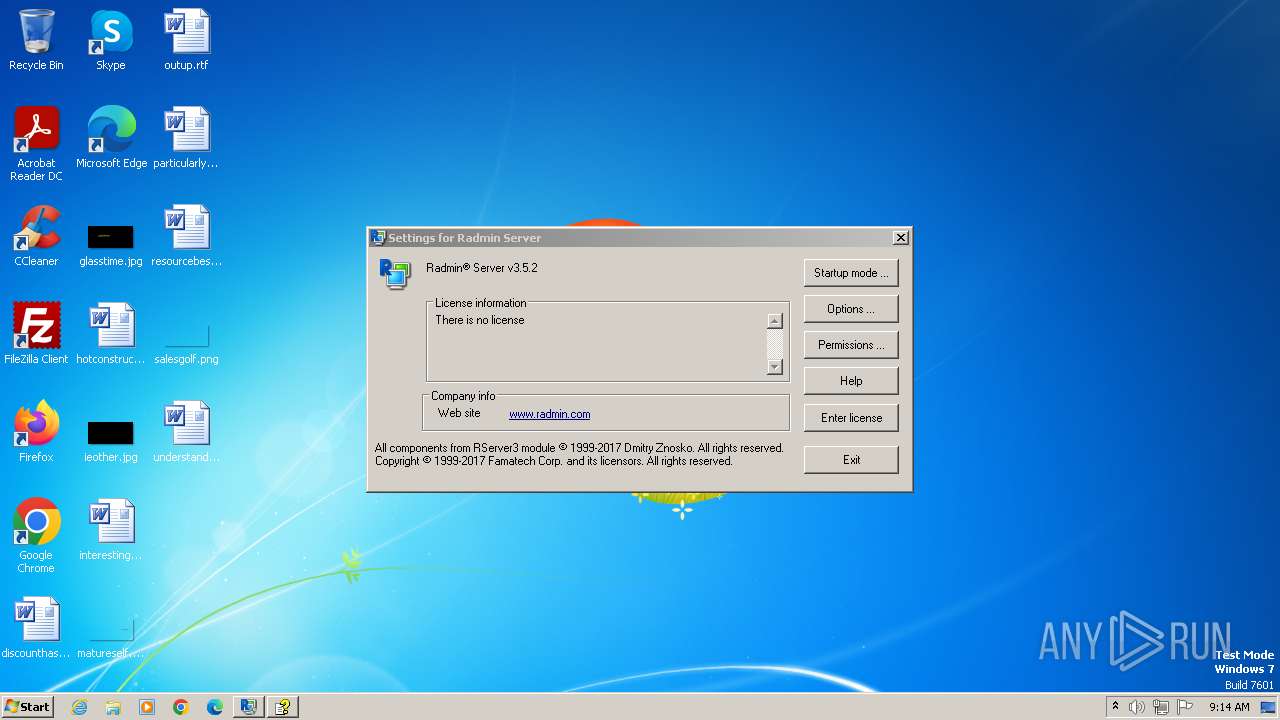1280x720 pixels.
Task: Open Windows Media Player taskbar icon
Action: click(147, 707)
